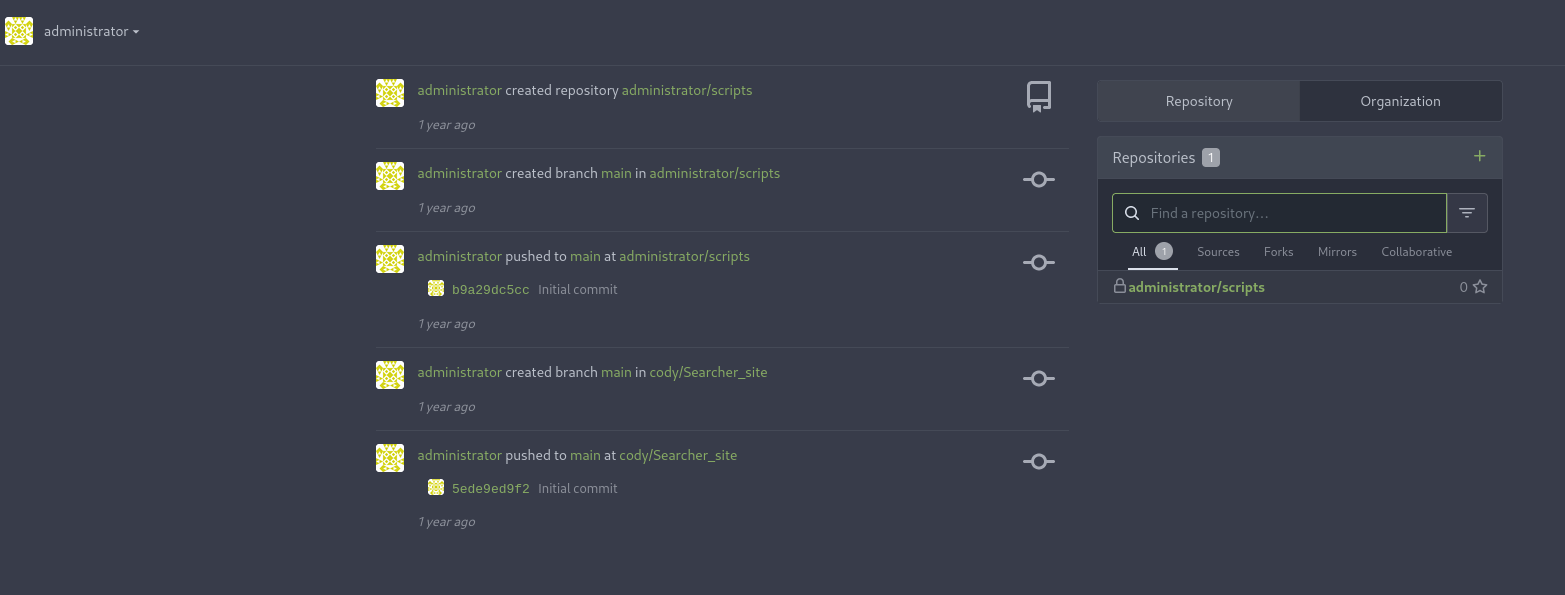Screen dimensions: 1565x595
Task: Click the repository icon for created repository event
Action: pyautogui.click(x=1038, y=96)
